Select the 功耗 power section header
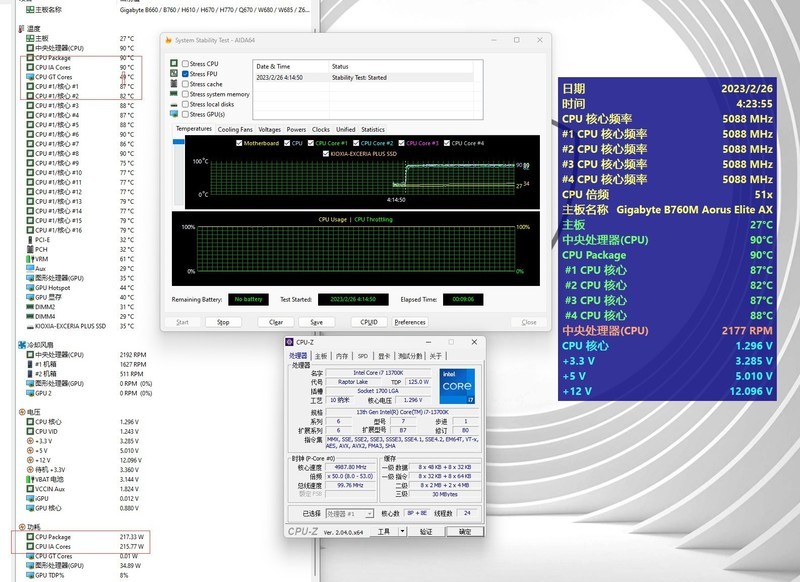The height and width of the screenshot is (582, 800). tap(33, 526)
